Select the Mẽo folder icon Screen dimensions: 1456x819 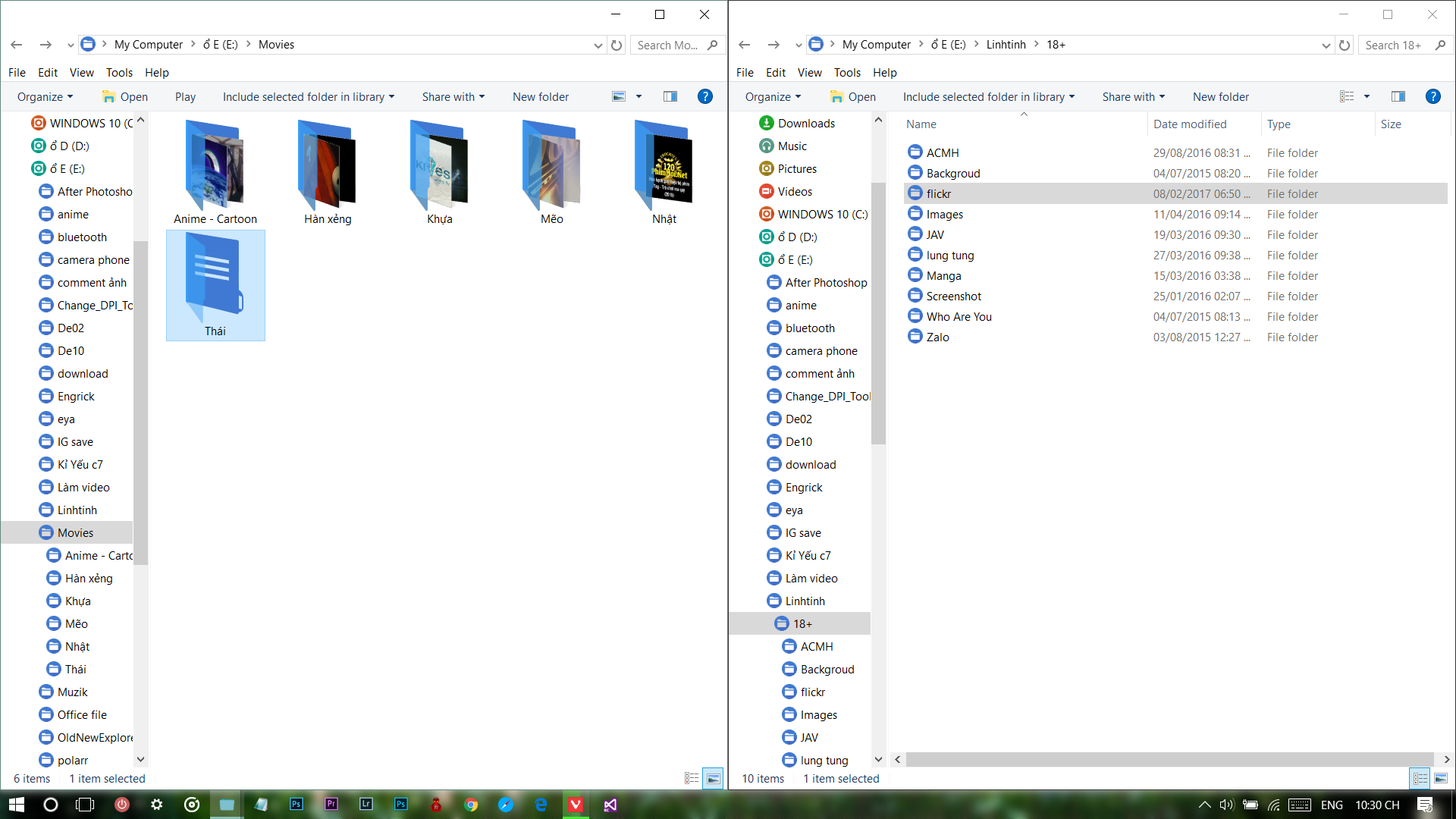[x=552, y=165]
